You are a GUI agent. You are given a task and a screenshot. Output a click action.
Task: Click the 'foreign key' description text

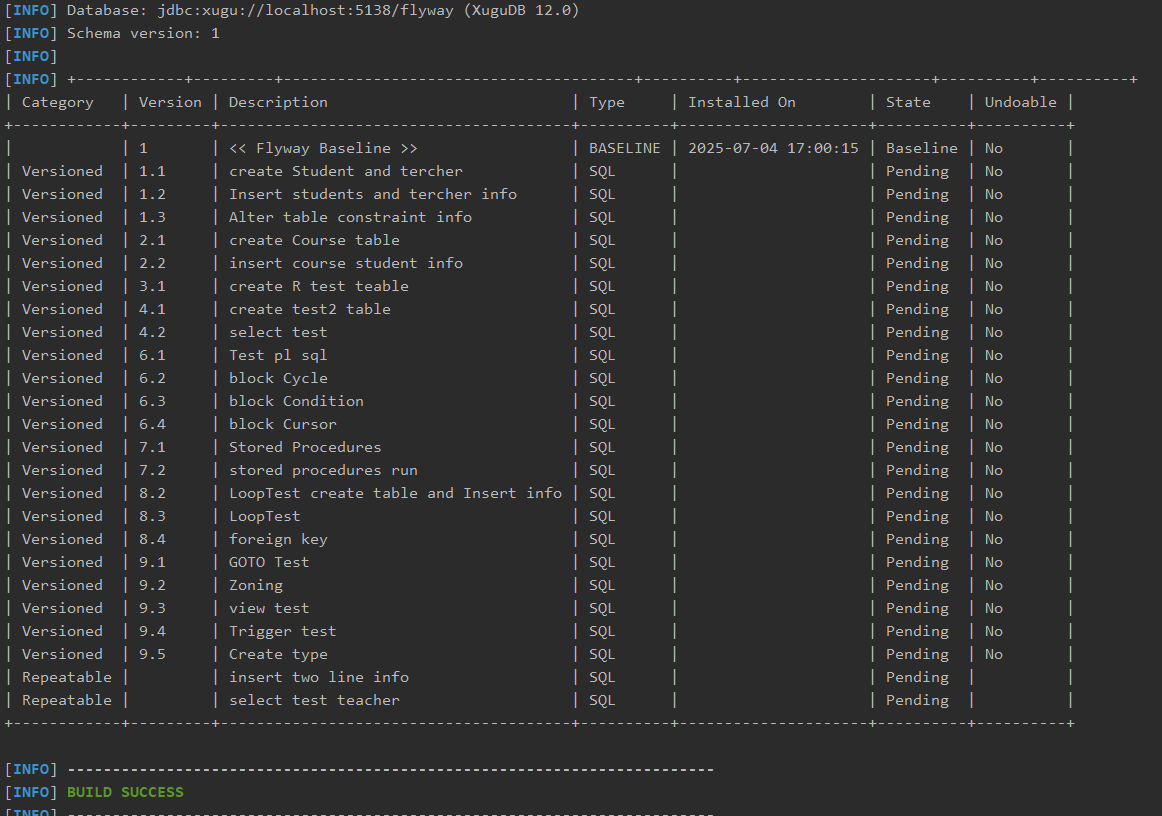click(x=278, y=539)
